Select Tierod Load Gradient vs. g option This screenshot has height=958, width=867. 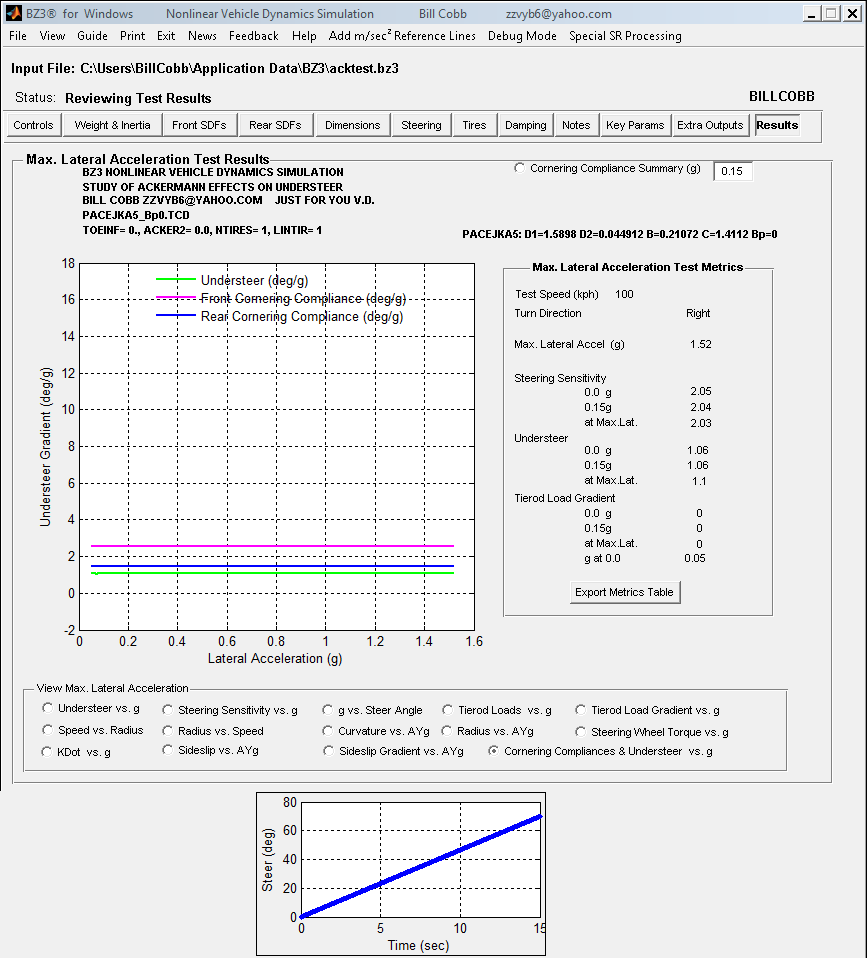(580, 710)
